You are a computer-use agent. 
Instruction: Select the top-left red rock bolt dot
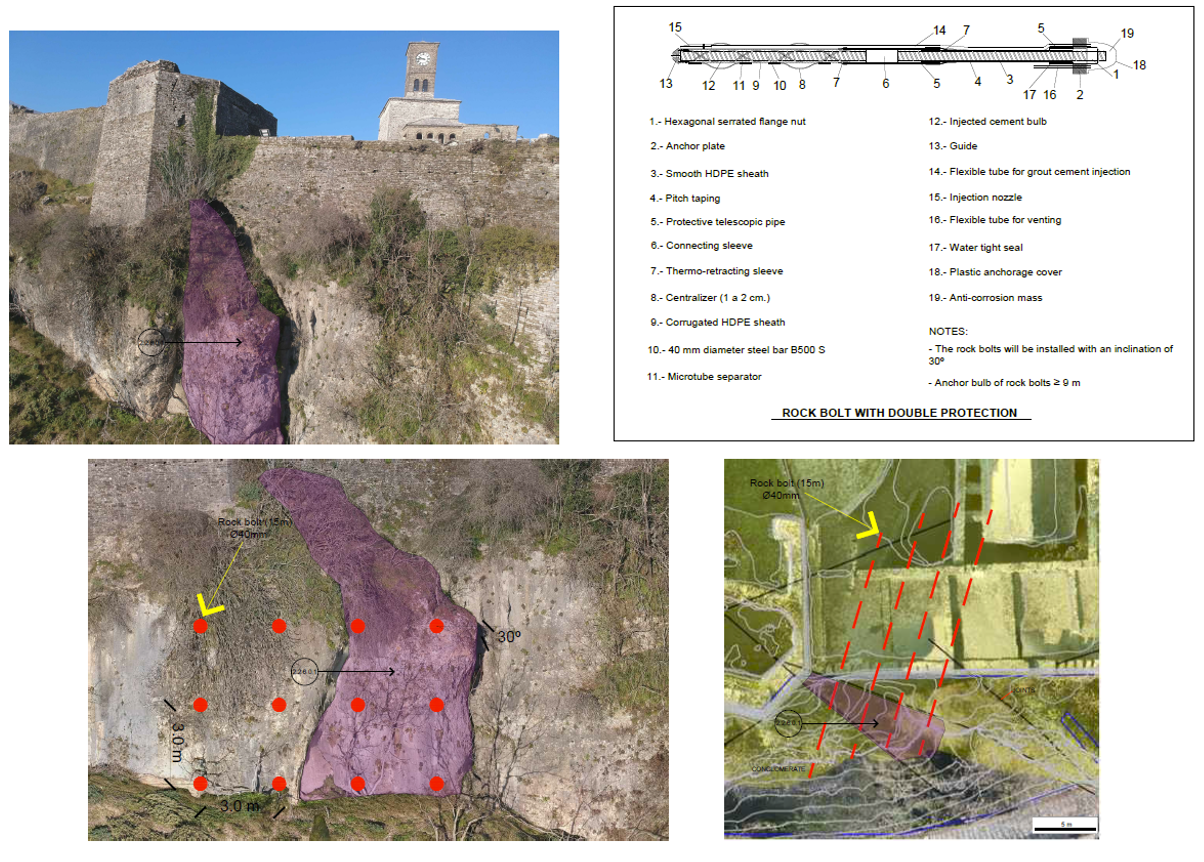(201, 626)
